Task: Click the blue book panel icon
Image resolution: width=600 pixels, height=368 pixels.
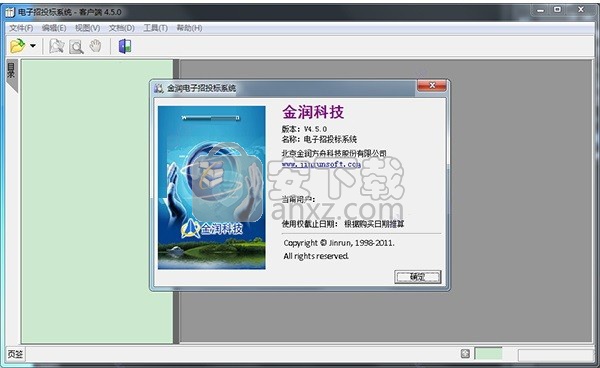Action: pyautogui.click(x=125, y=46)
